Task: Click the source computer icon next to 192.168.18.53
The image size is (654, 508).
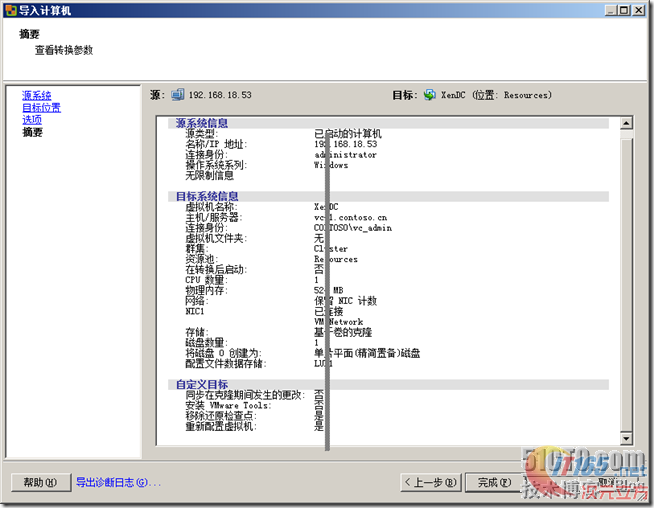Action: coord(178,95)
